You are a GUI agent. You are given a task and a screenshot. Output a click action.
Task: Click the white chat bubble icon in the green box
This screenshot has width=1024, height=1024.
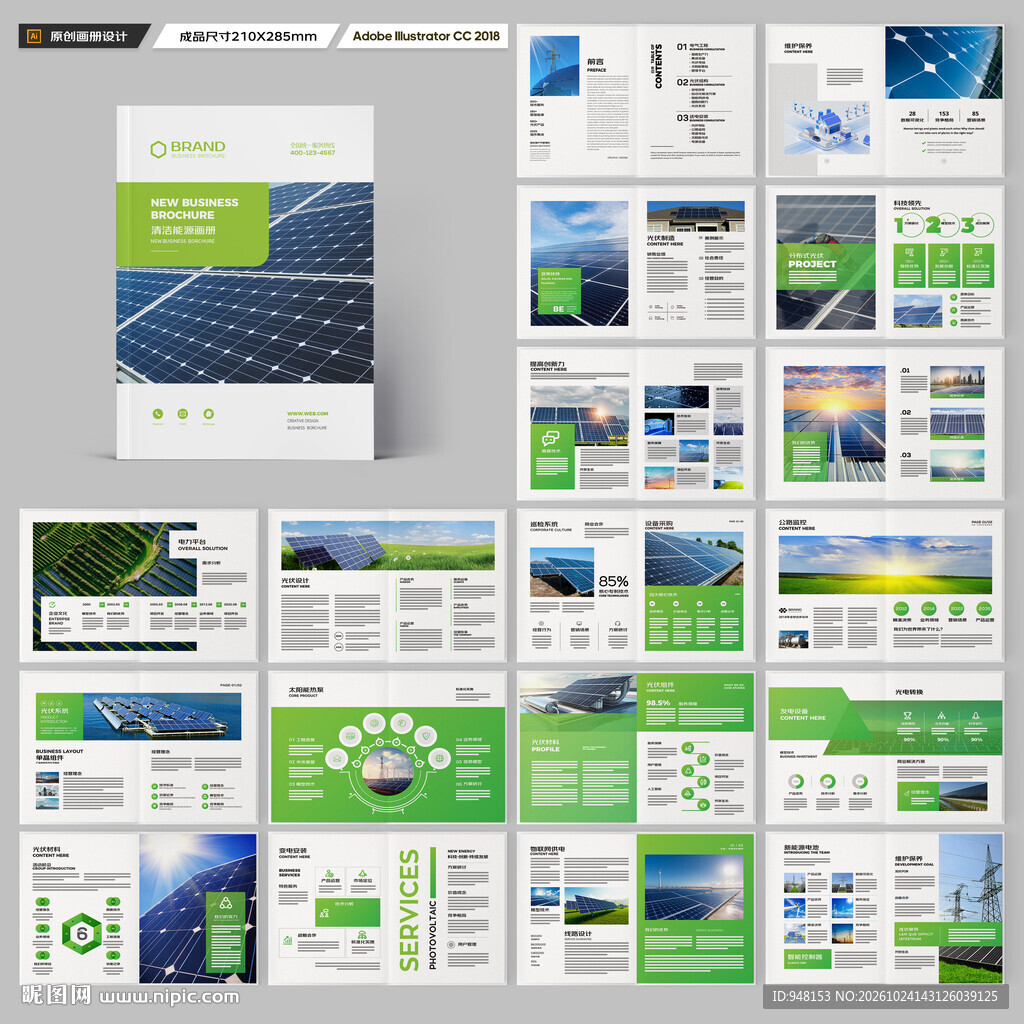tap(551, 438)
